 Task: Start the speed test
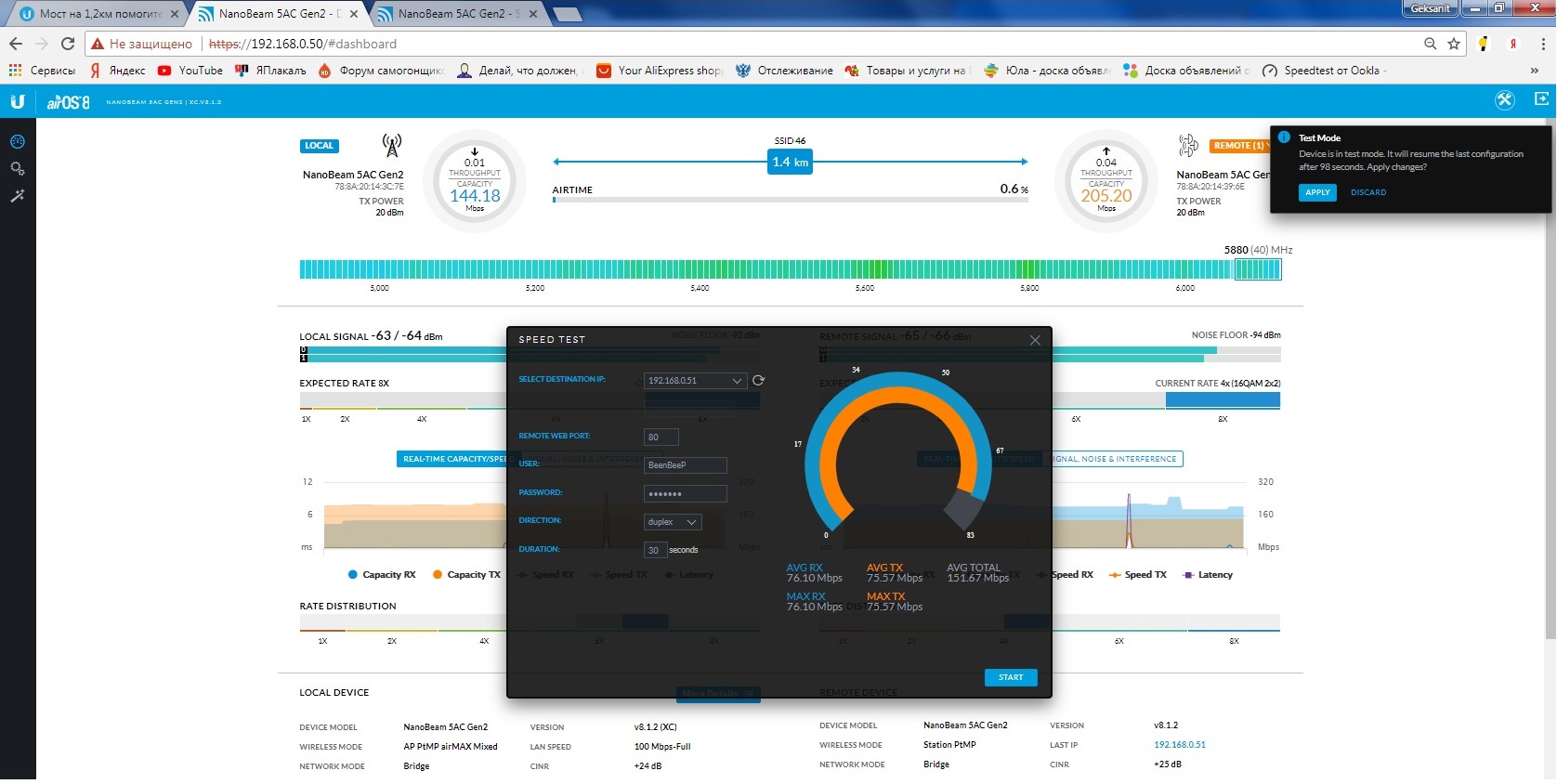point(1011,677)
